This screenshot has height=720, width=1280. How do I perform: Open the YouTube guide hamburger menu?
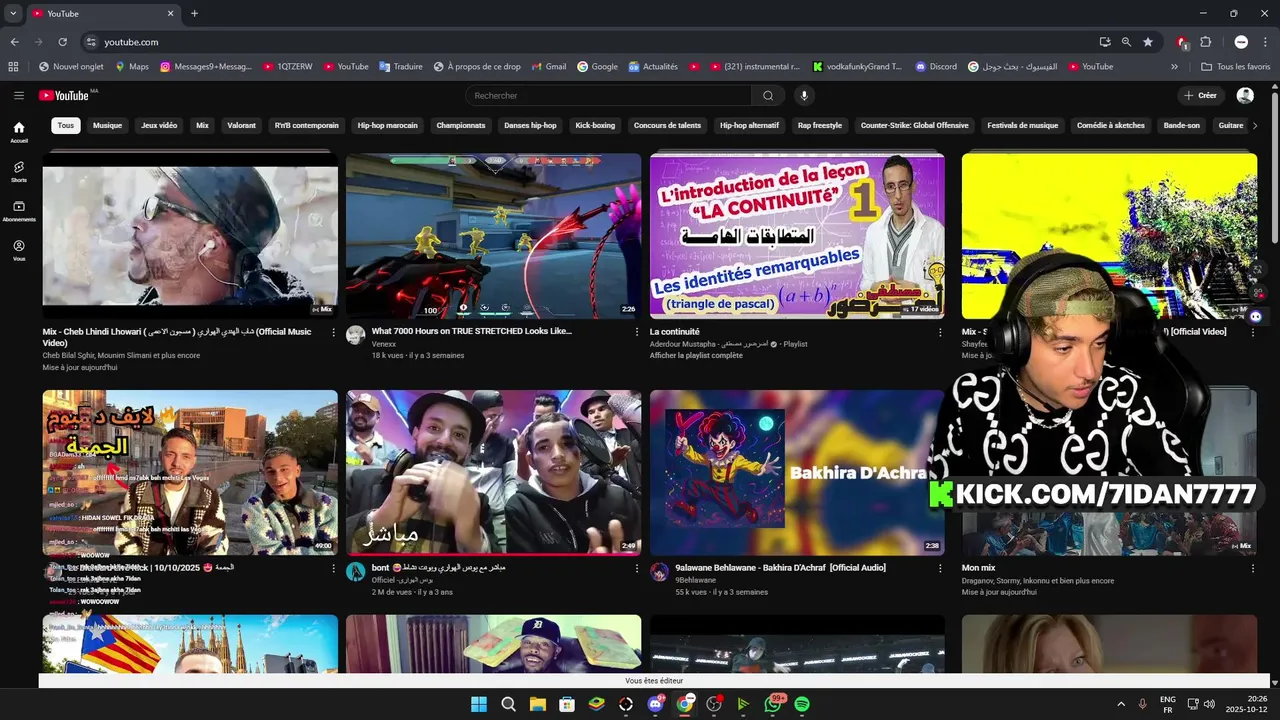coord(19,95)
